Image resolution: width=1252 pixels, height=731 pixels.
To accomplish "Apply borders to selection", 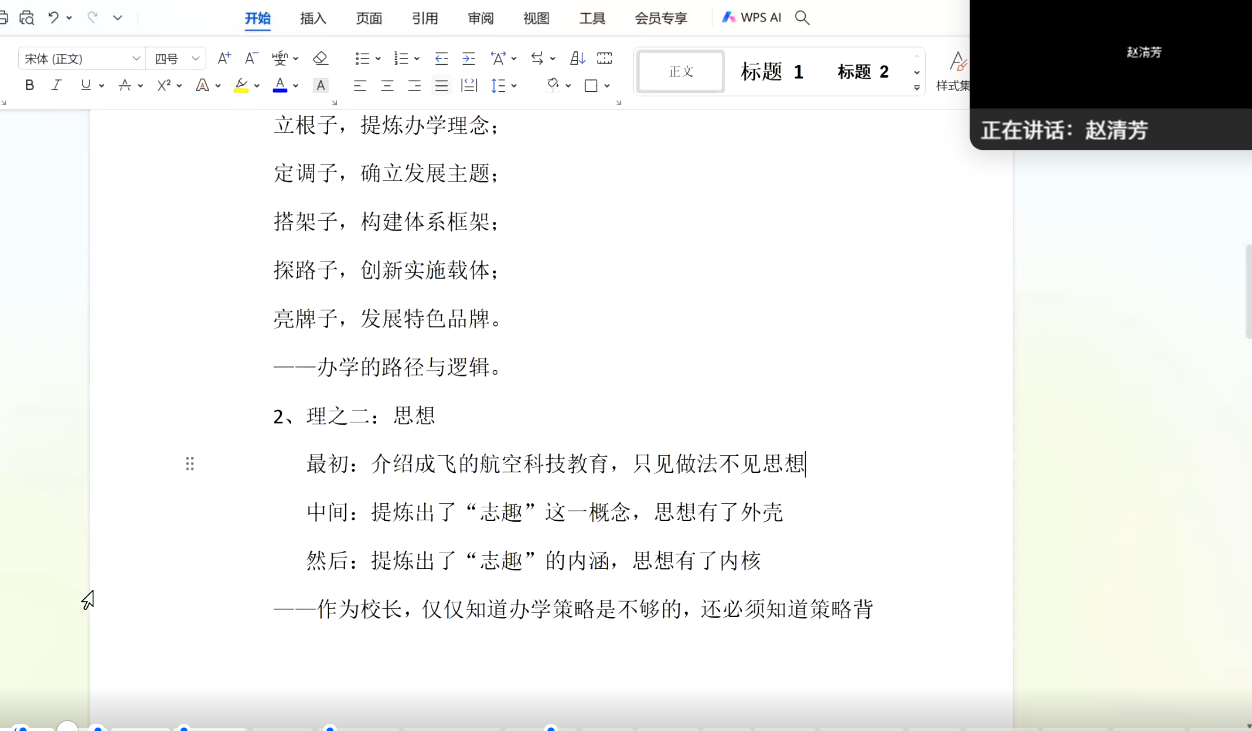I will point(591,86).
